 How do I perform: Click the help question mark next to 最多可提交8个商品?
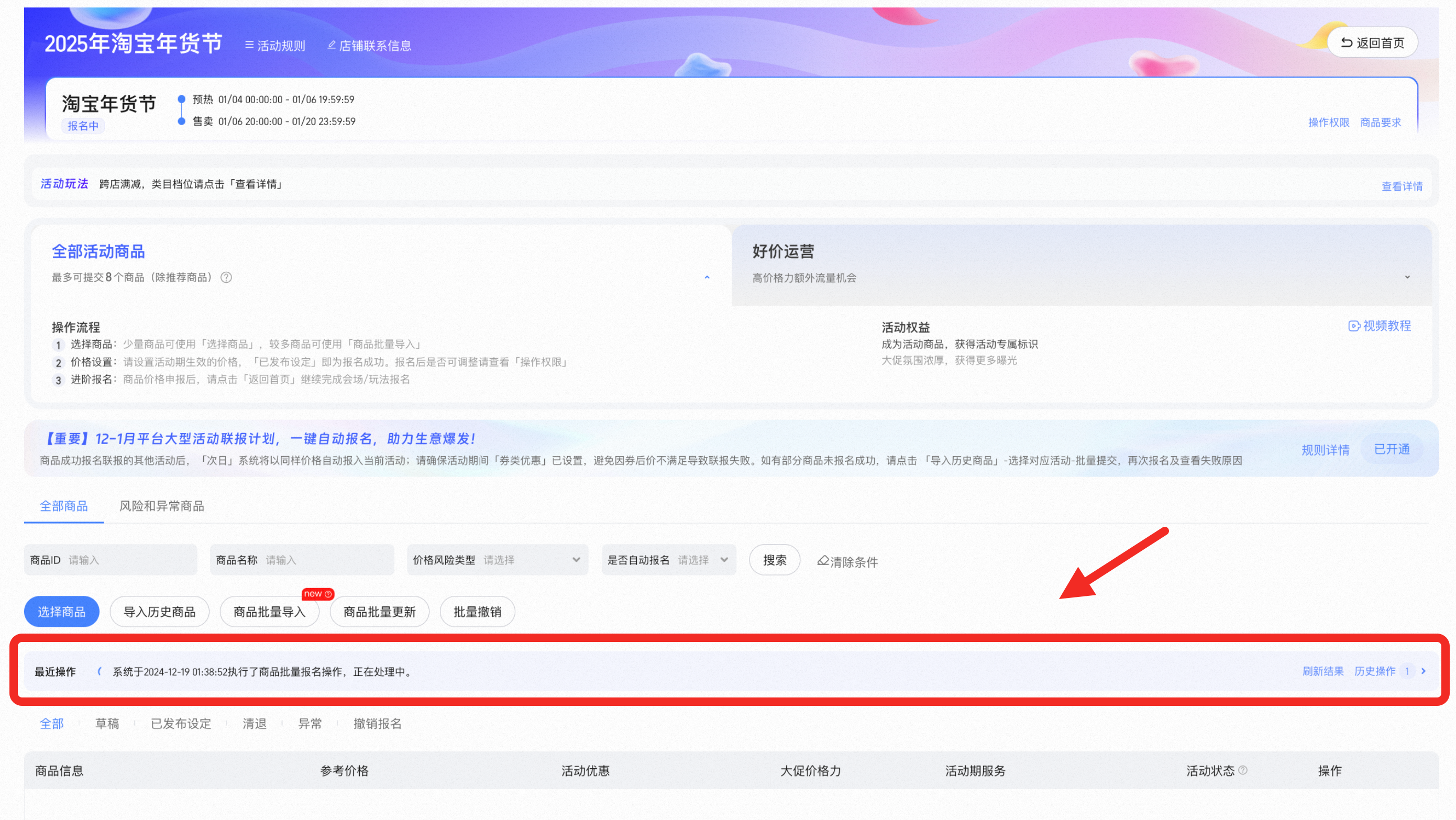tap(226, 278)
